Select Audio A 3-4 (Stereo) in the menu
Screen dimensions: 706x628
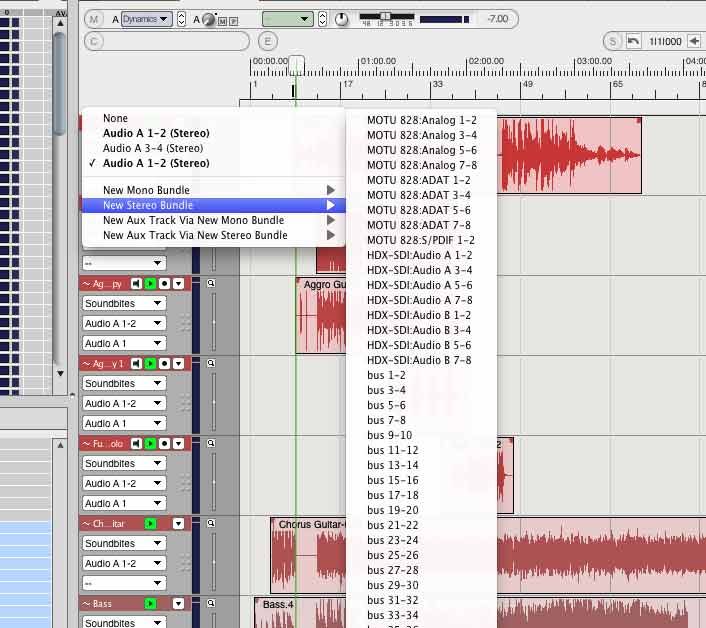pyautogui.click(x=213, y=148)
